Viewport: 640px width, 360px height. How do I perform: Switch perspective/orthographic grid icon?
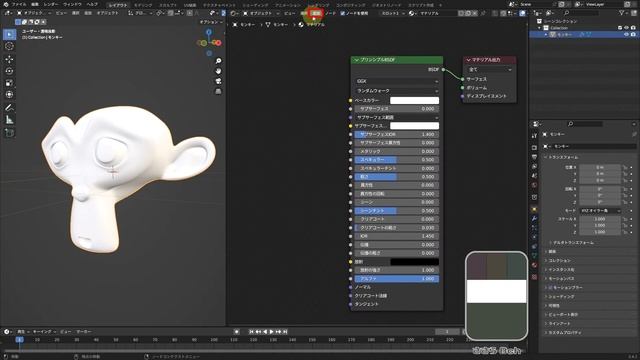point(218,91)
